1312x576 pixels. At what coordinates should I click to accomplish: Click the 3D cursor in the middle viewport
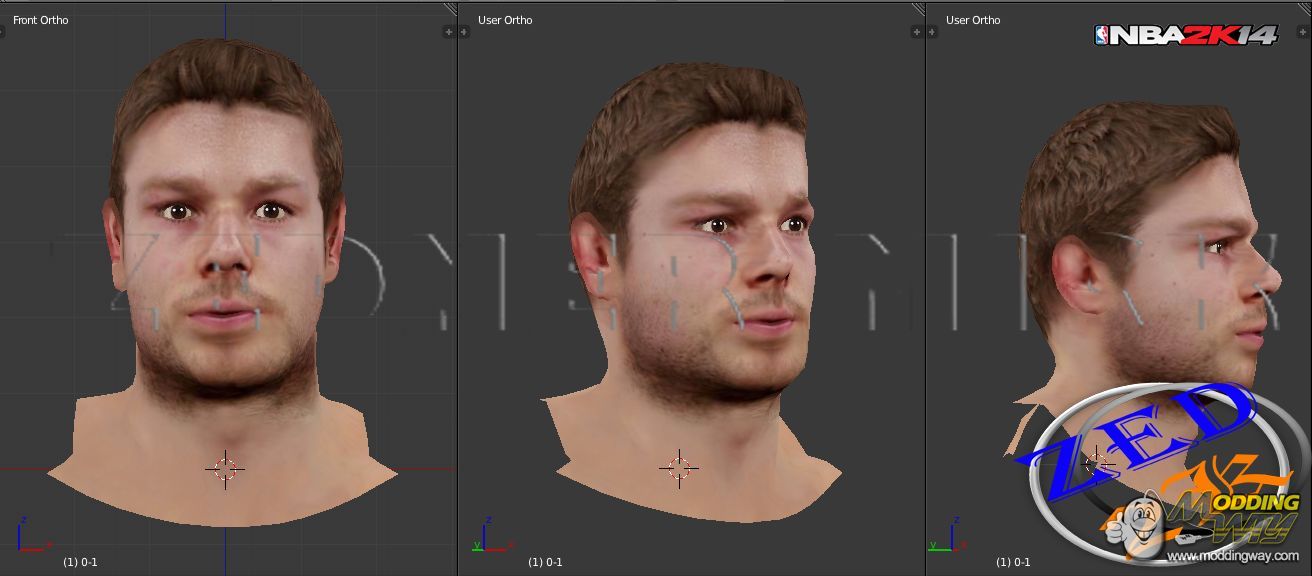[x=679, y=467]
